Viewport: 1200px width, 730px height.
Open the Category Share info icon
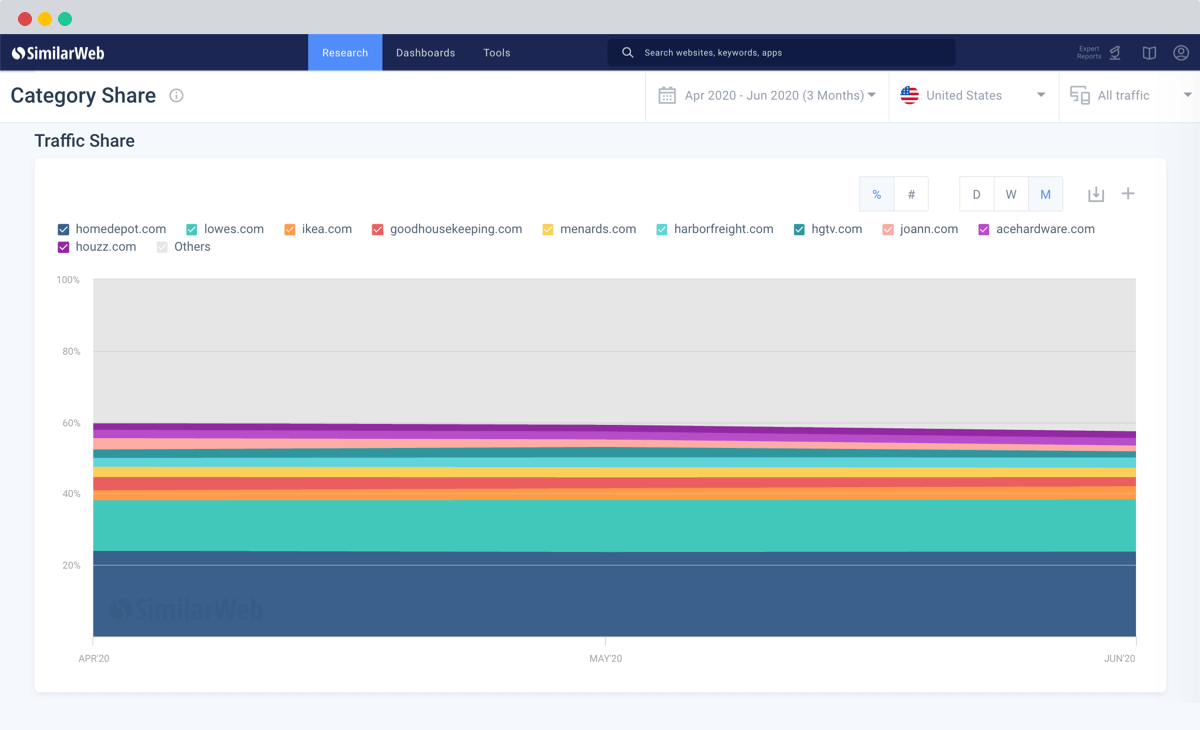176,96
